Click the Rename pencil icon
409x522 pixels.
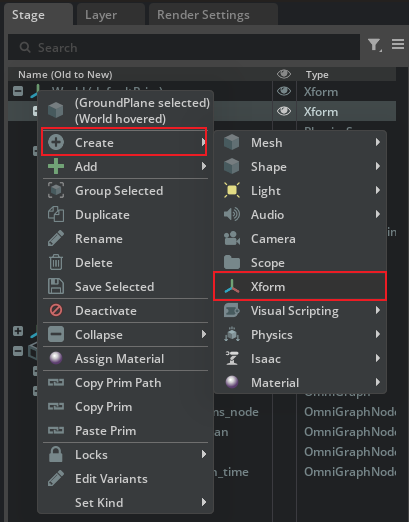coord(56,238)
